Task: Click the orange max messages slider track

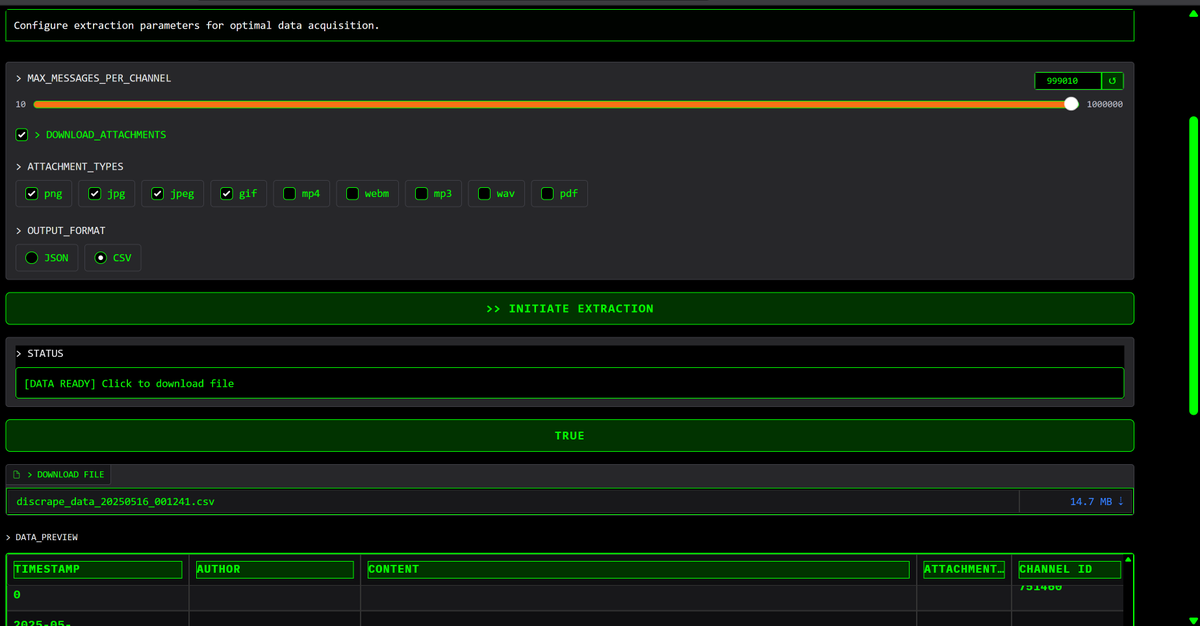Action: point(550,104)
